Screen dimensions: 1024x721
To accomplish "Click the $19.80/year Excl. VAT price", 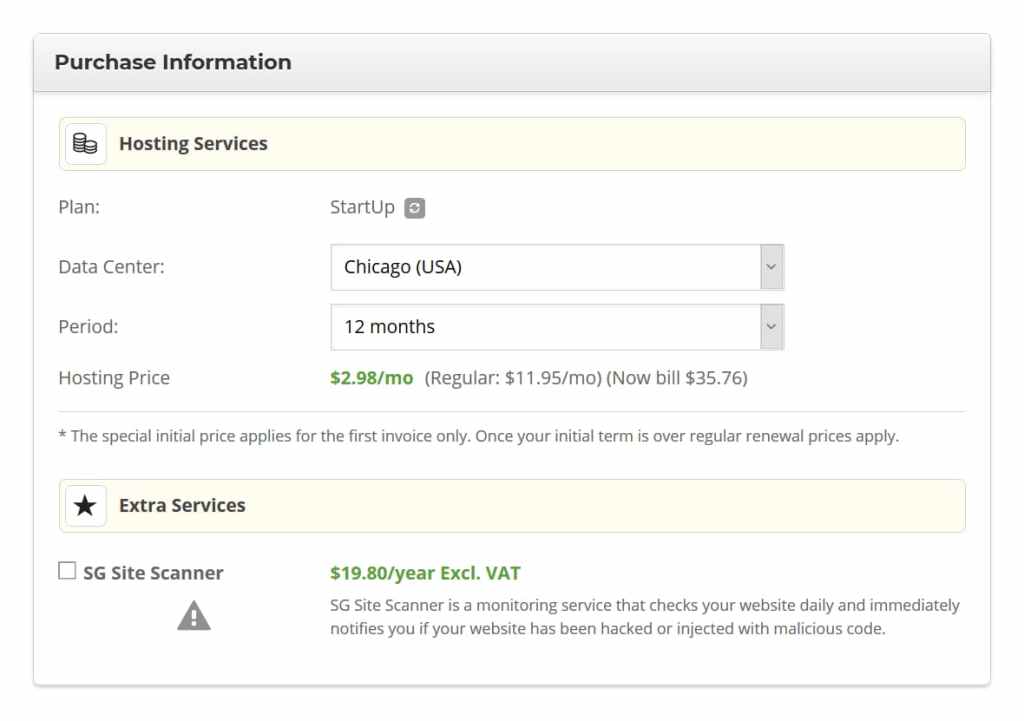I will click(425, 573).
